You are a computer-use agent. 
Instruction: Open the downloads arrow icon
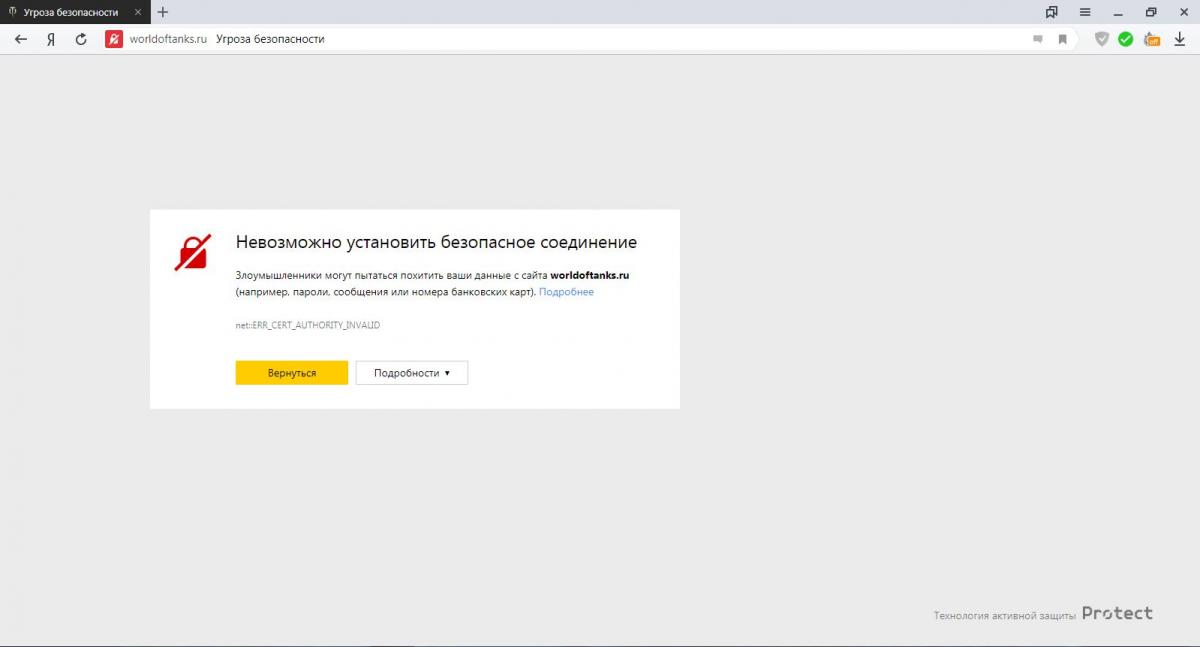click(x=1180, y=39)
